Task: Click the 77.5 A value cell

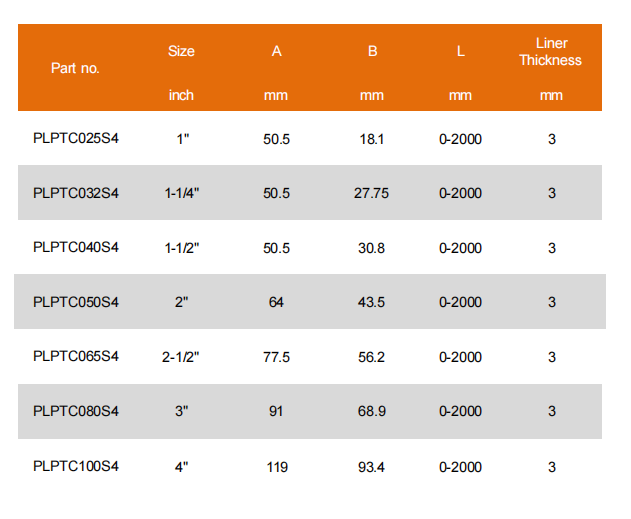Action: pos(276,357)
